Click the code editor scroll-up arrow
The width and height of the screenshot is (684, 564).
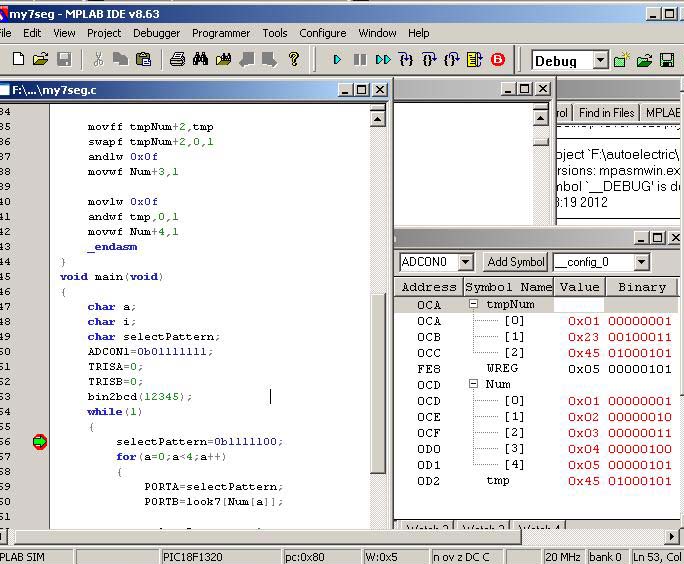[377, 119]
